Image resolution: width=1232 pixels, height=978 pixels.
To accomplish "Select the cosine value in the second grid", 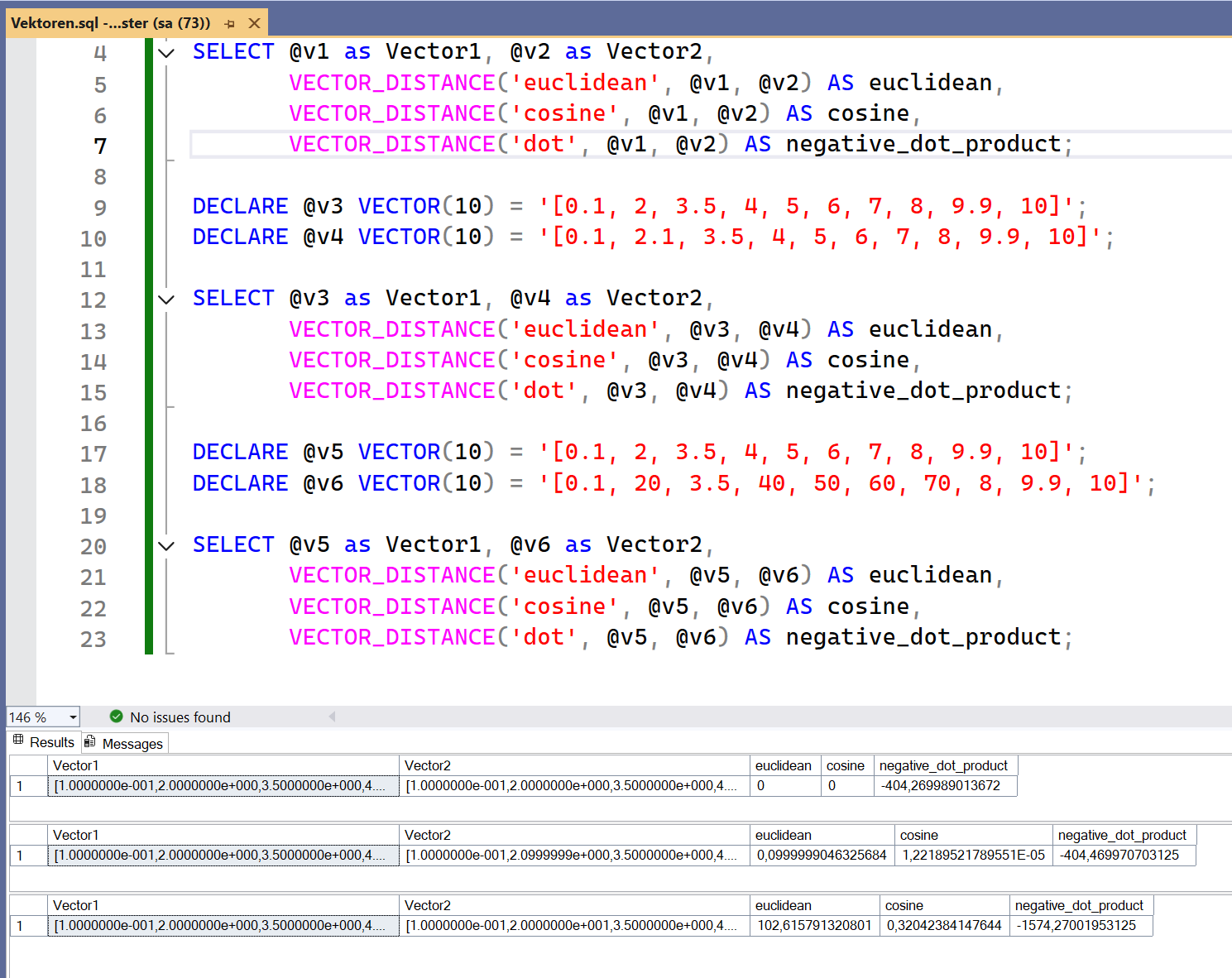I will tap(973, 855).
